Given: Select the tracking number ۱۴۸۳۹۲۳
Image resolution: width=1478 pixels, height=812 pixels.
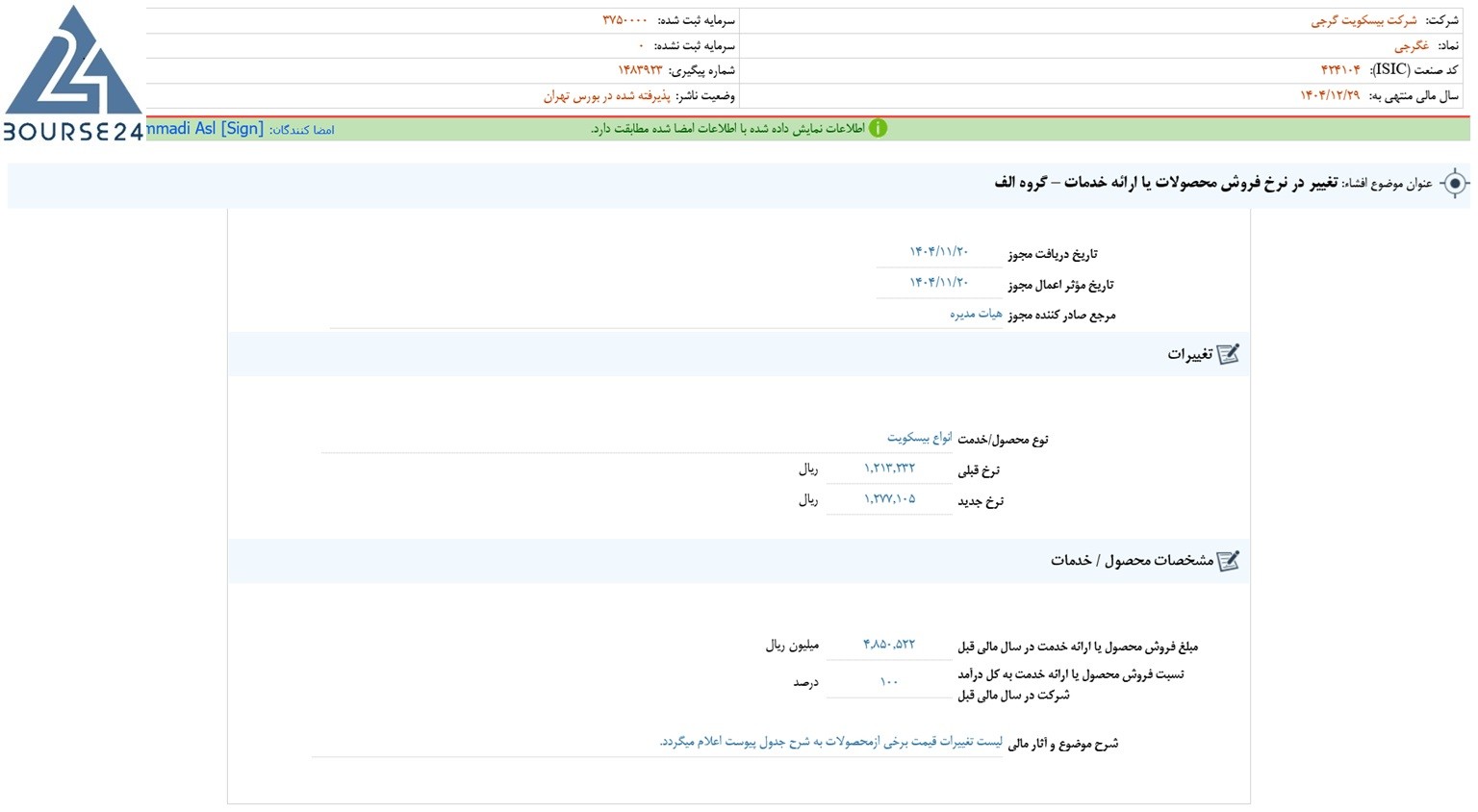Looking at the screenshot, I should 640,70.
